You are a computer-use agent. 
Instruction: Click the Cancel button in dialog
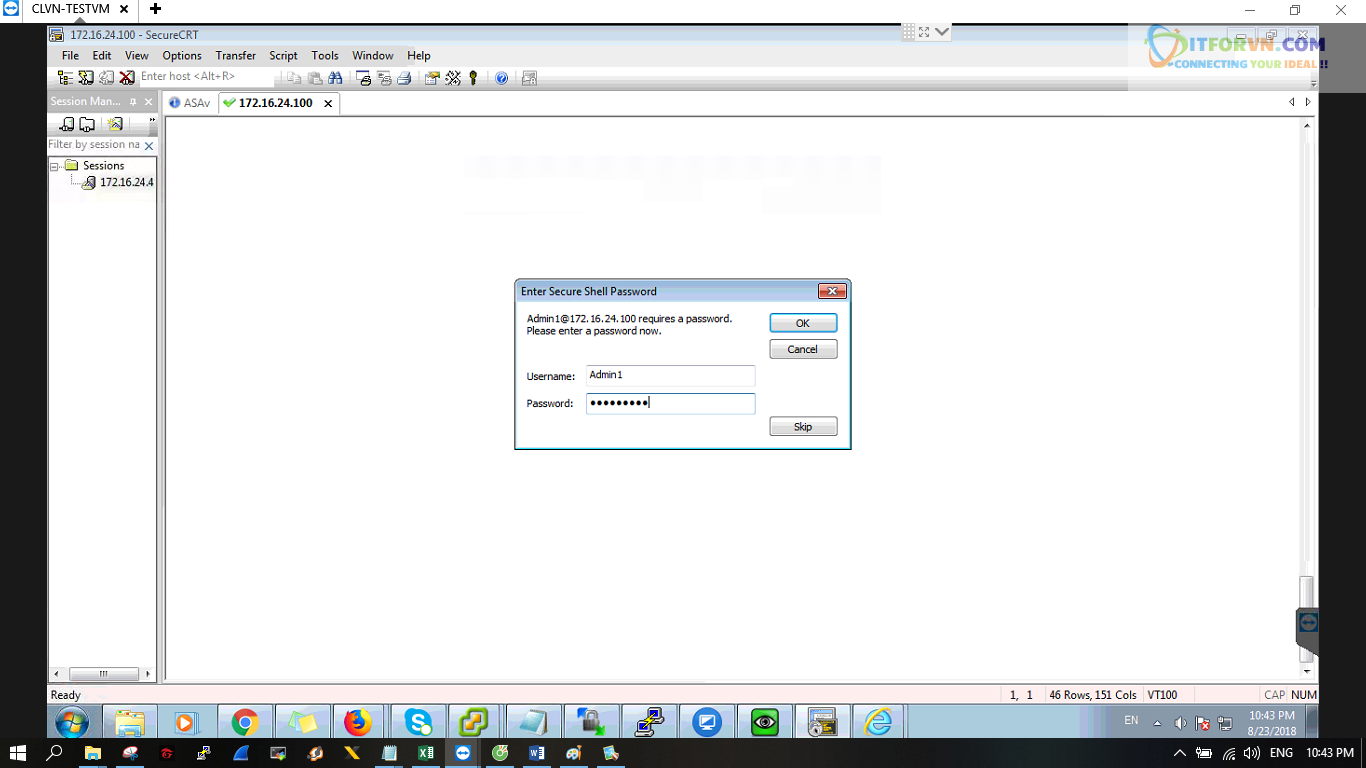[802, 349]
